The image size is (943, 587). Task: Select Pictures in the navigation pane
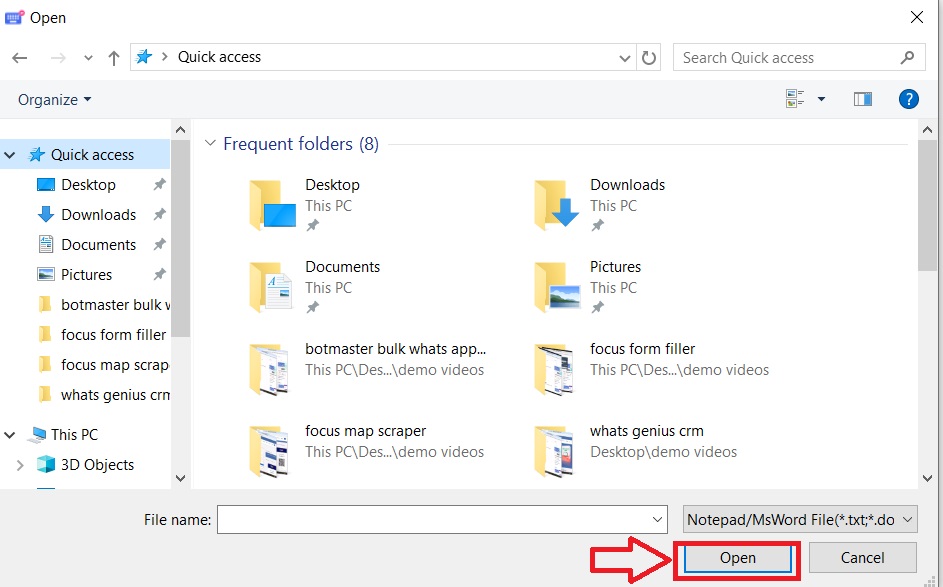[86, 275]
